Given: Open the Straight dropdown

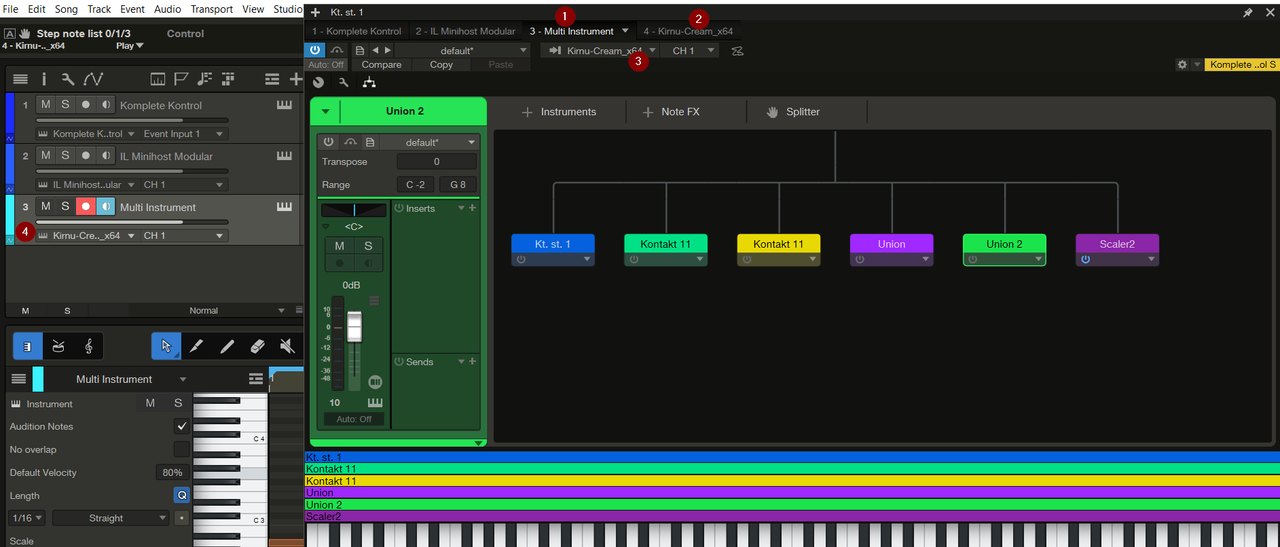Looking at the screenshot, I should [110, 518].
